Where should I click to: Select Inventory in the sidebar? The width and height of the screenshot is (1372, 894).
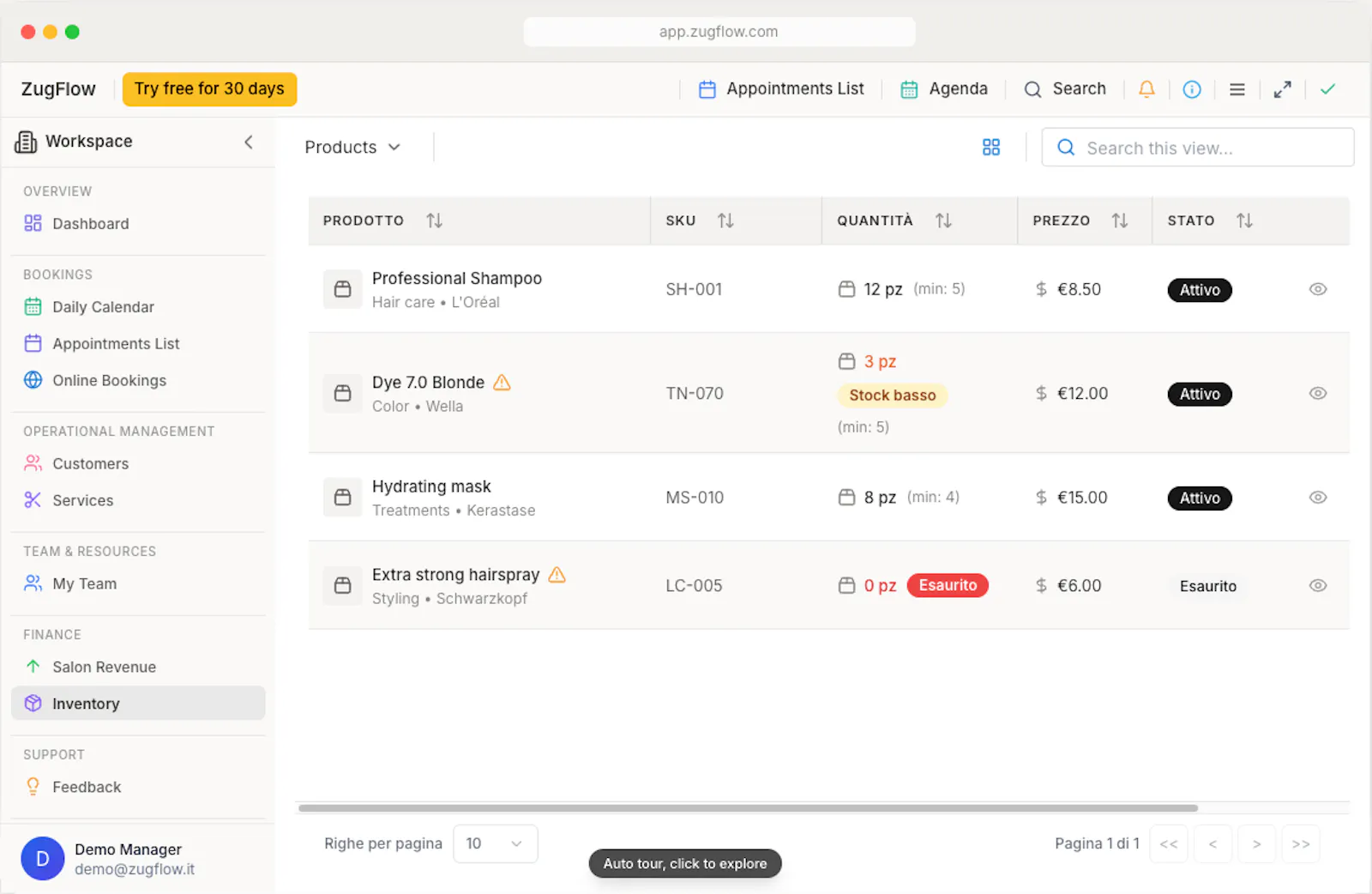point(138,704)
